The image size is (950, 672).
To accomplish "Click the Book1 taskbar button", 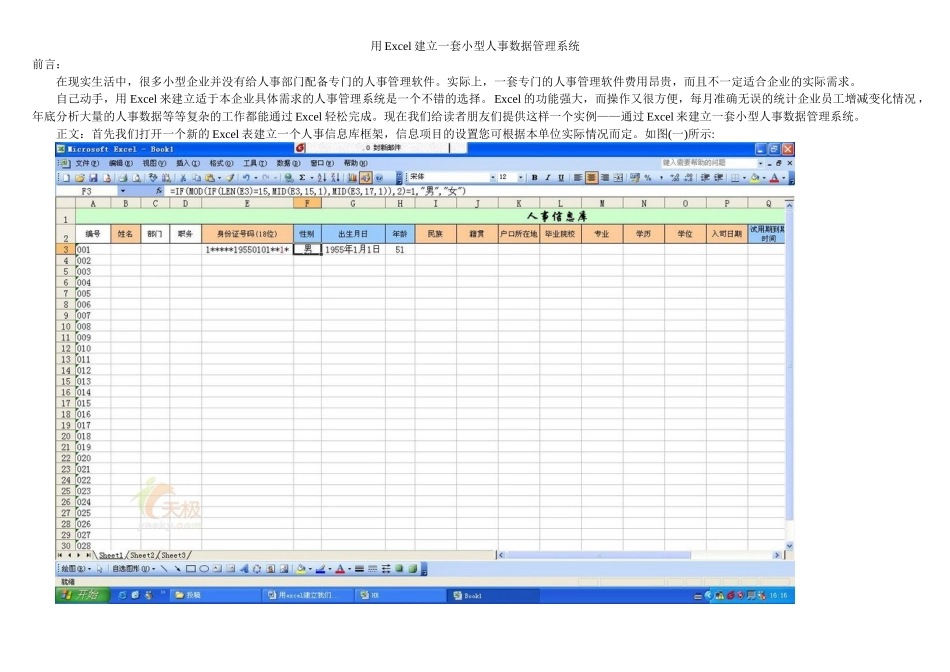I will click(494, 596).
